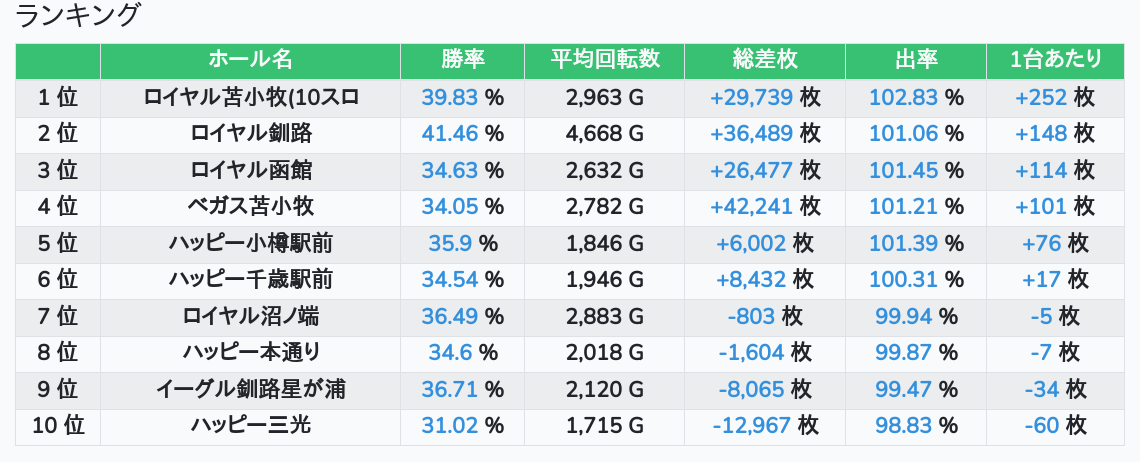The width and height of the screenshot is (1140, 462).
Task: Click イーグル釧路星が浦 hall name
Action: 250,389
